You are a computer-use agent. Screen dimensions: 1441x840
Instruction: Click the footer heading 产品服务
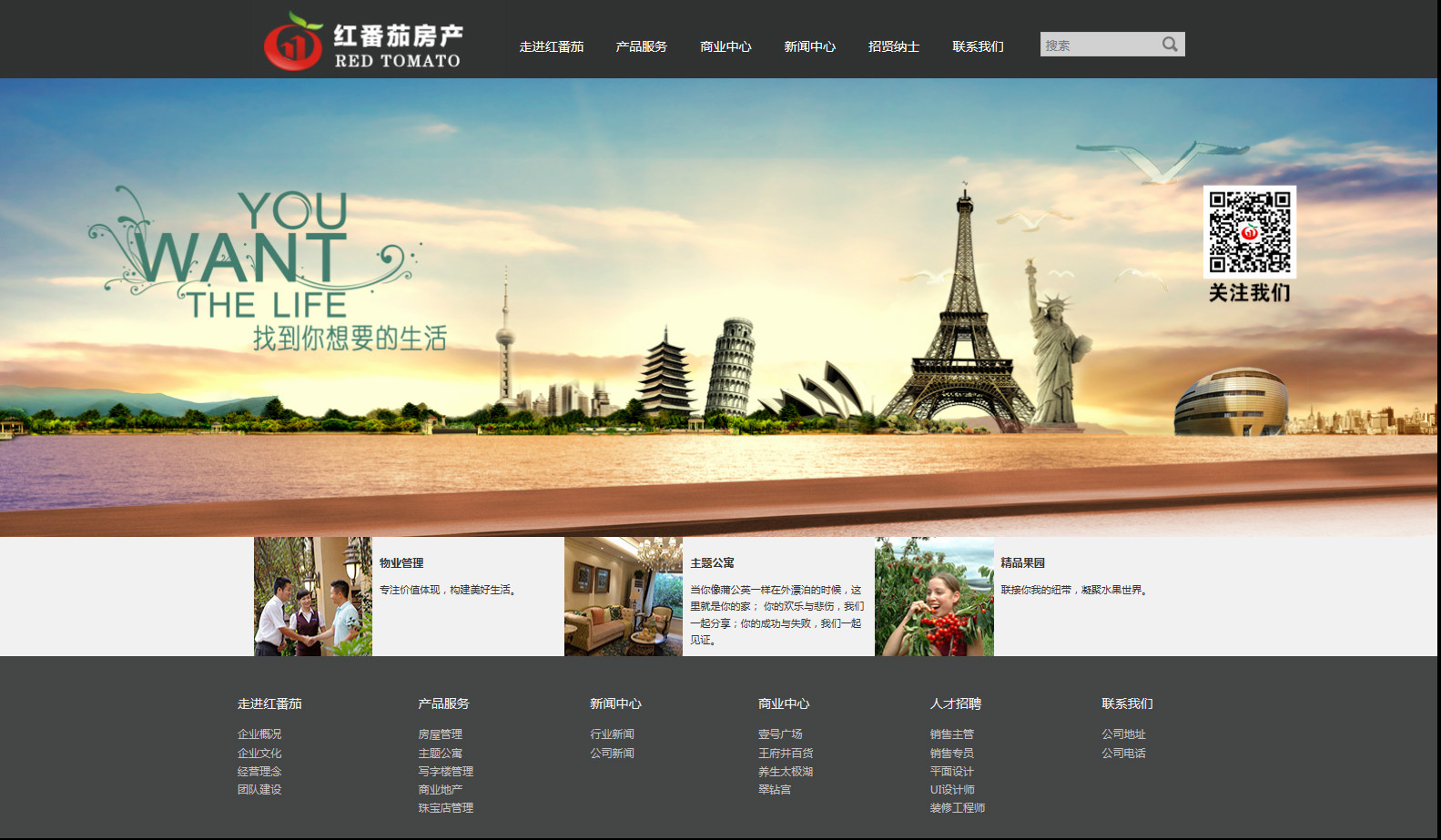pos(444,703)
